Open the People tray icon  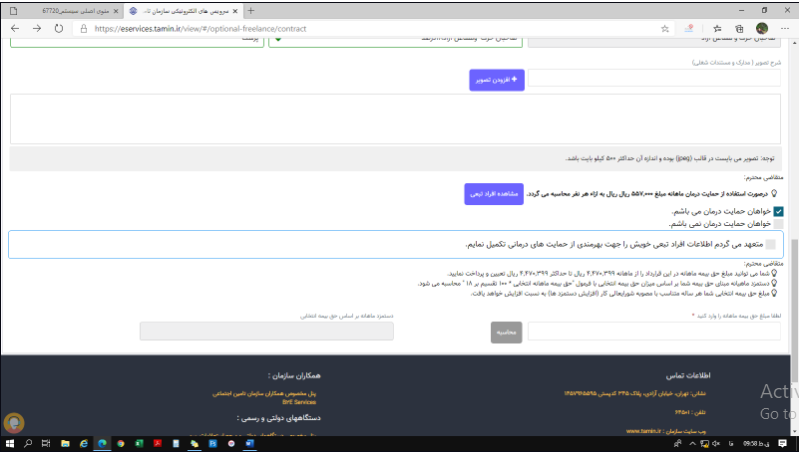coord(677,444)
